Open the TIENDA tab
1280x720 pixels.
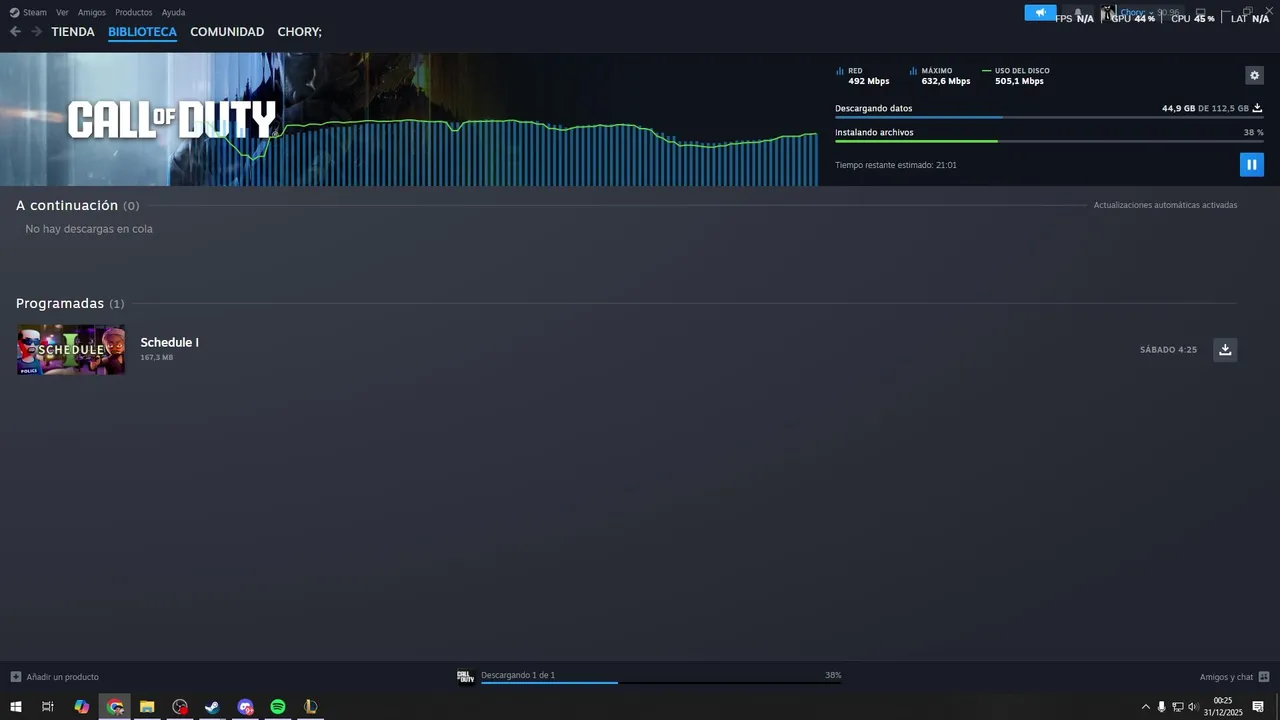(x=73, y=32)
